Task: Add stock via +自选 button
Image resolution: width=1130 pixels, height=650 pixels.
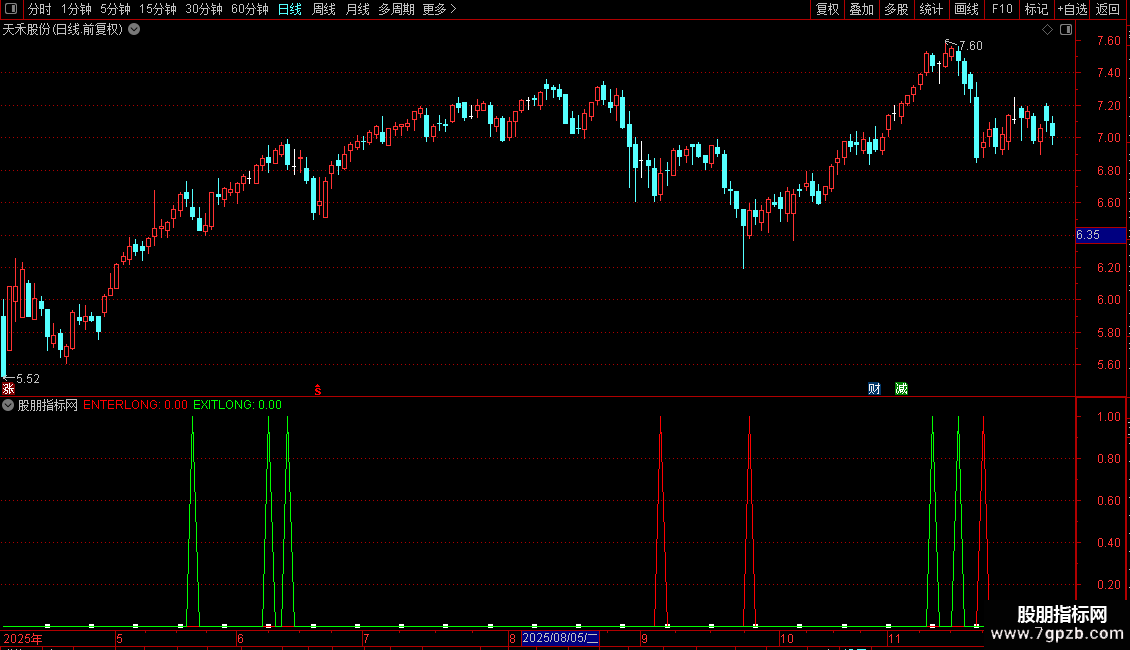Action: [x=1072, y=9]
